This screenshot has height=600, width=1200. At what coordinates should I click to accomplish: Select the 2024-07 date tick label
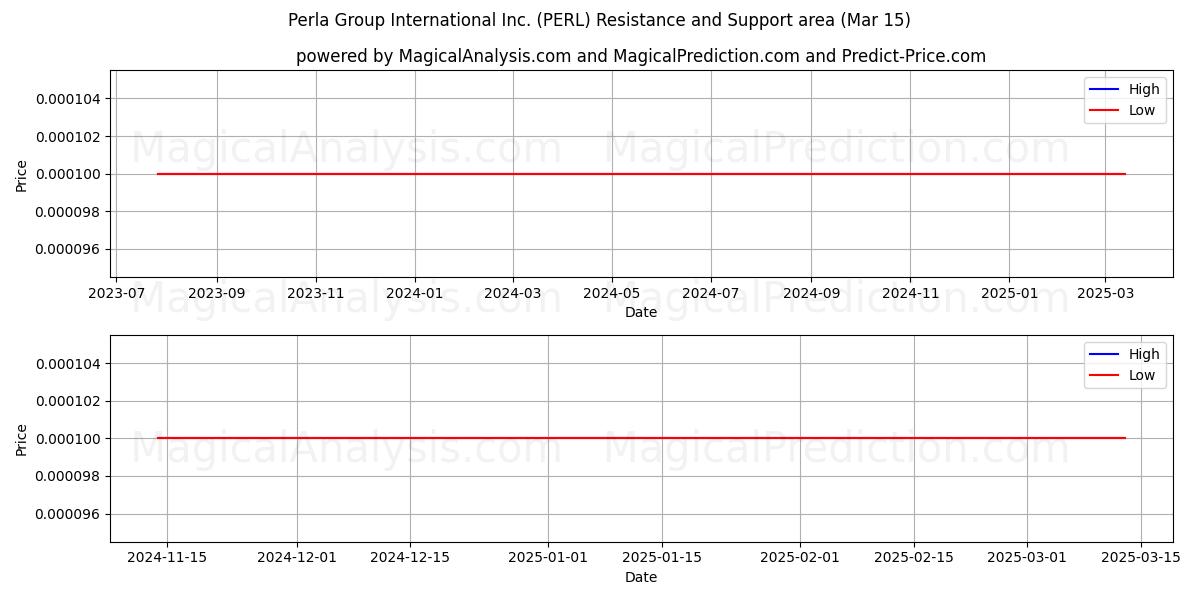point(711,293)
